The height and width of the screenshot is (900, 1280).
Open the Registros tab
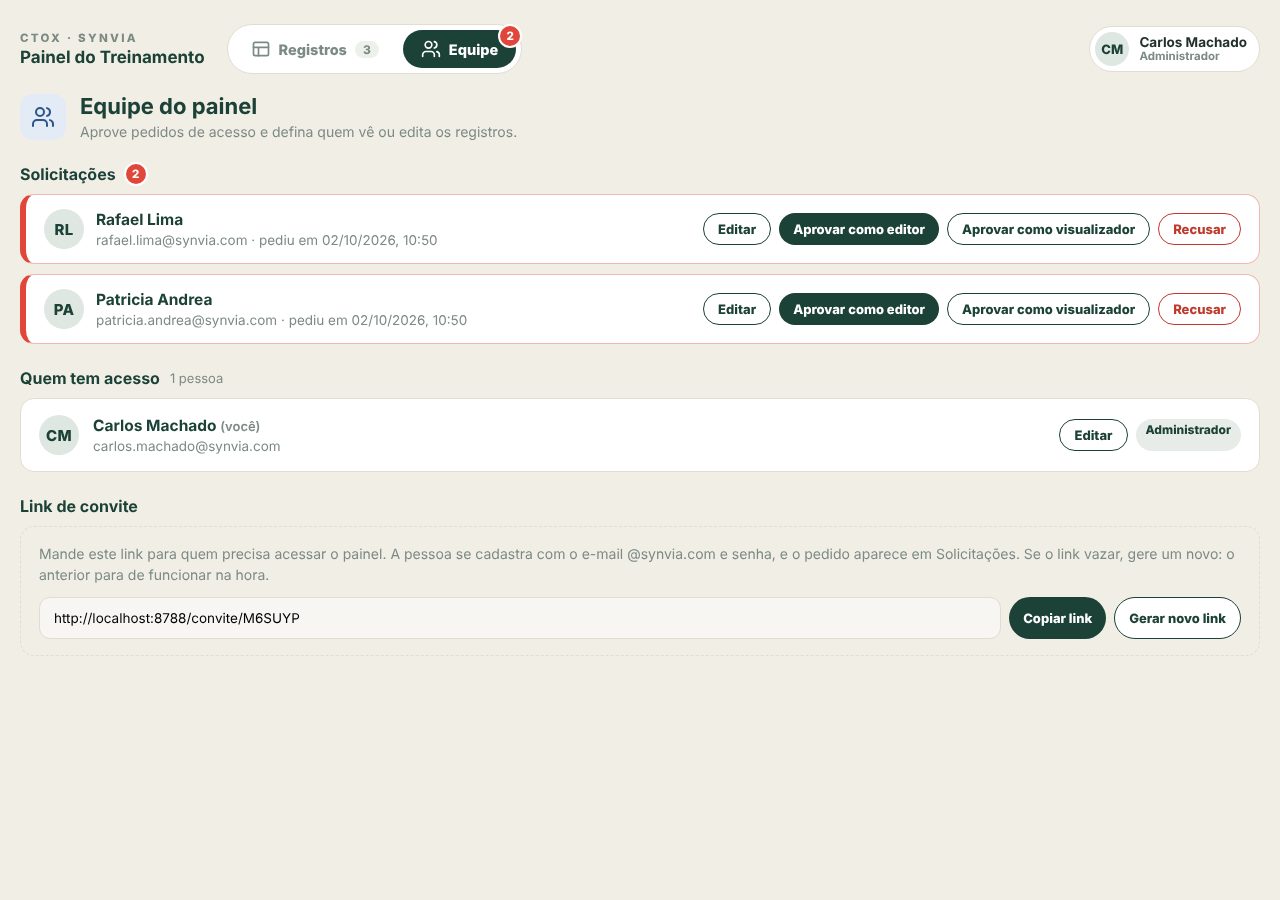point(315,49)
